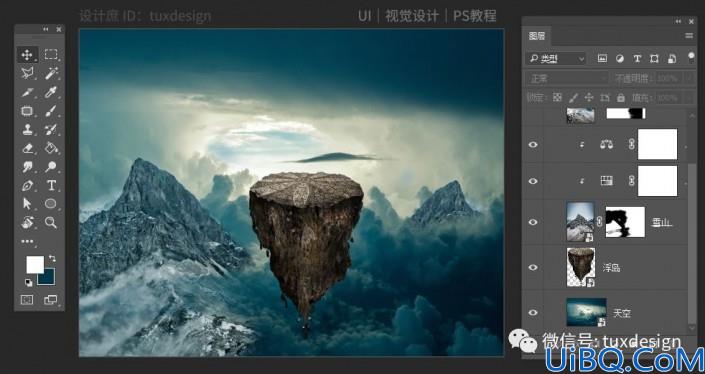Open the opacity slider dropdown arrow

(689, 79)
